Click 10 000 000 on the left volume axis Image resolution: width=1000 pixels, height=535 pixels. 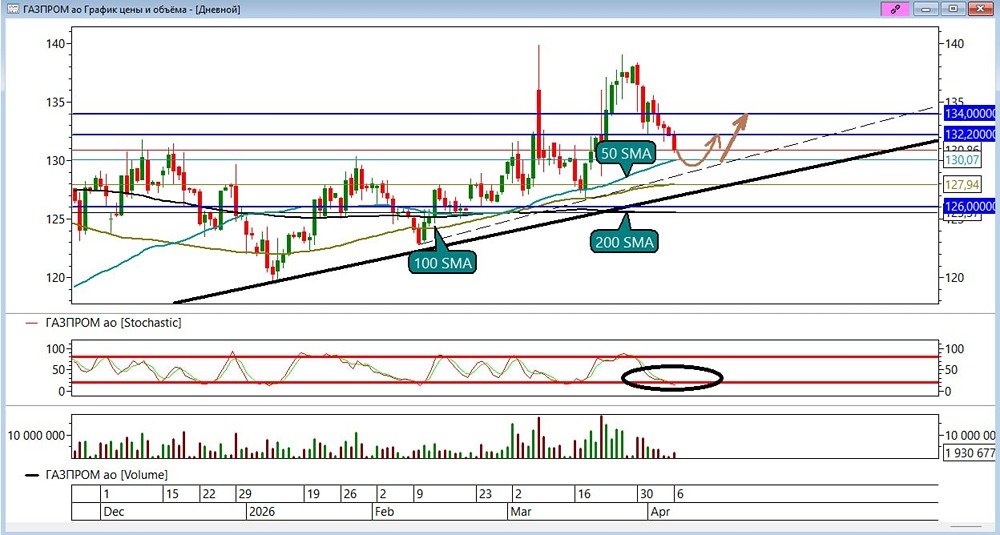click(x=36, y=436)
